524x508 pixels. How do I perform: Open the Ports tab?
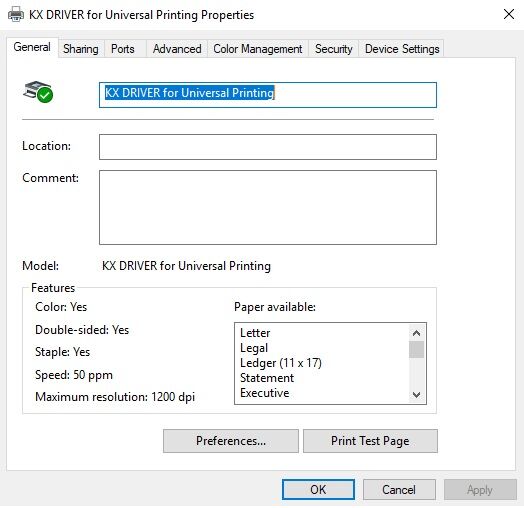coord(123,49)
